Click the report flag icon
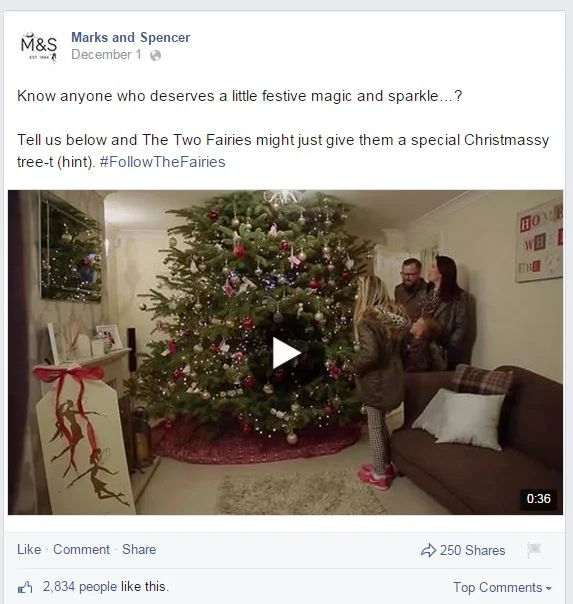 534,550
